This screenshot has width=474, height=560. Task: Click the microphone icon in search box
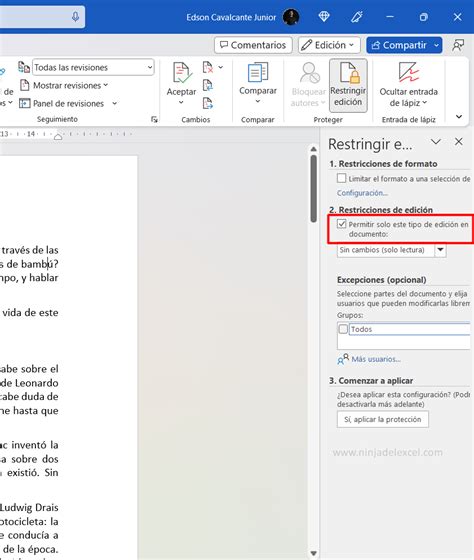(75, 16)
